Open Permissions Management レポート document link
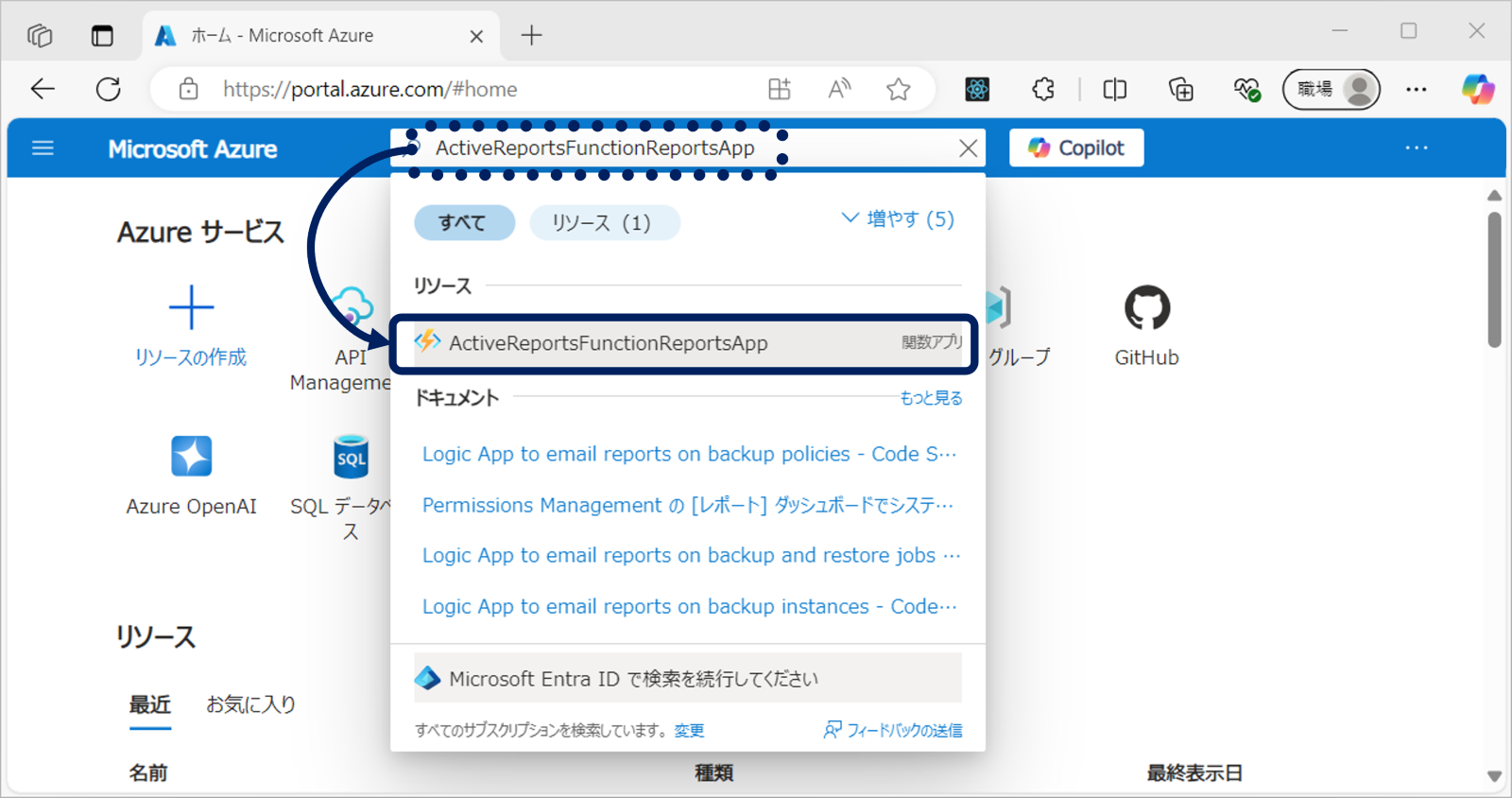The height and width of the screenshot is (798, 1512). pyautogui.click(x=688, y=505)
